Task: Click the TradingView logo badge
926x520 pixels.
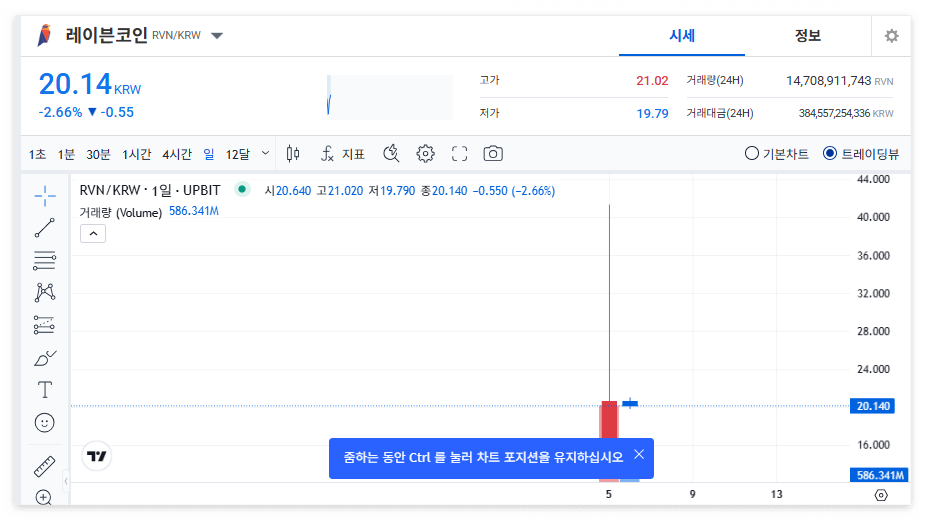Action: (x=97, y=456)
